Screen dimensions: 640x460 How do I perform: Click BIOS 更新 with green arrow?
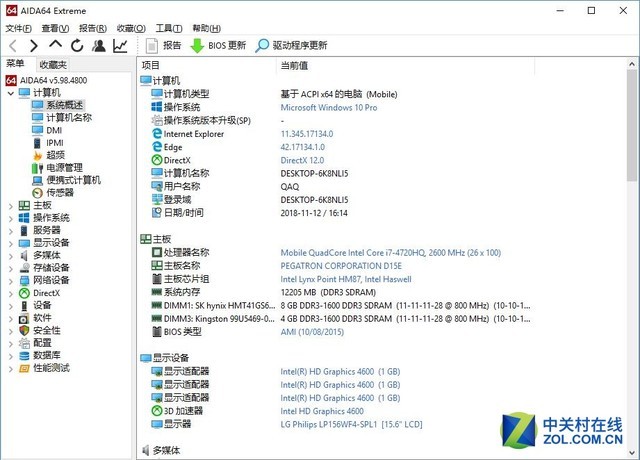(x=217, y=45)
